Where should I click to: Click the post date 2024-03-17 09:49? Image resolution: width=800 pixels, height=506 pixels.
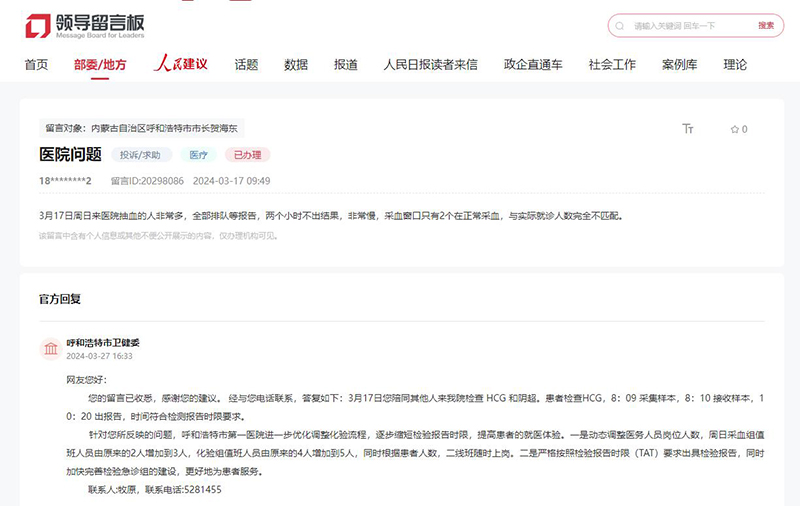pyautogui.click(x=232, y=181)
